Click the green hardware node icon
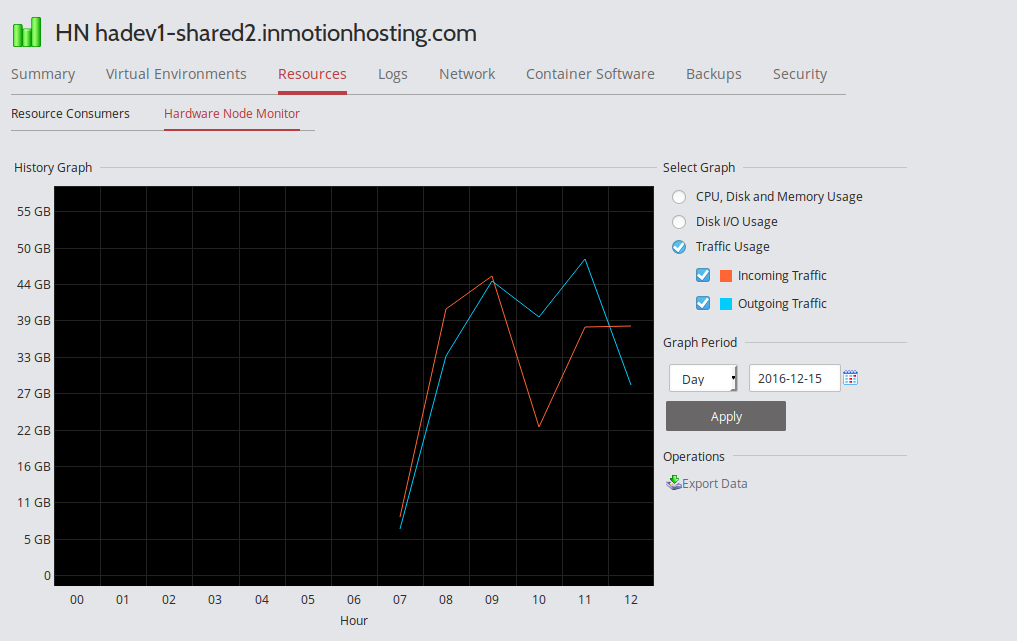The image size is (1017, 641). point(27,33)
